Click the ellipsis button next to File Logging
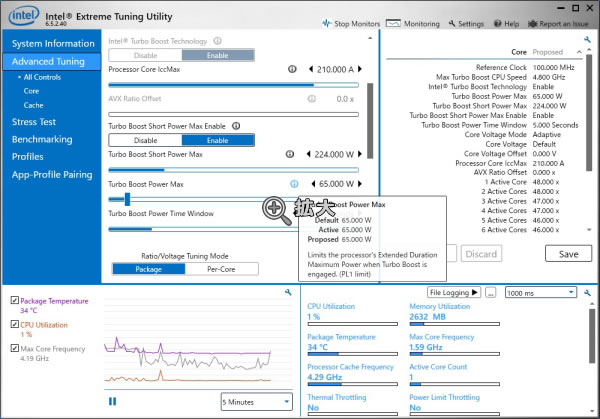 tap(491, 292)
